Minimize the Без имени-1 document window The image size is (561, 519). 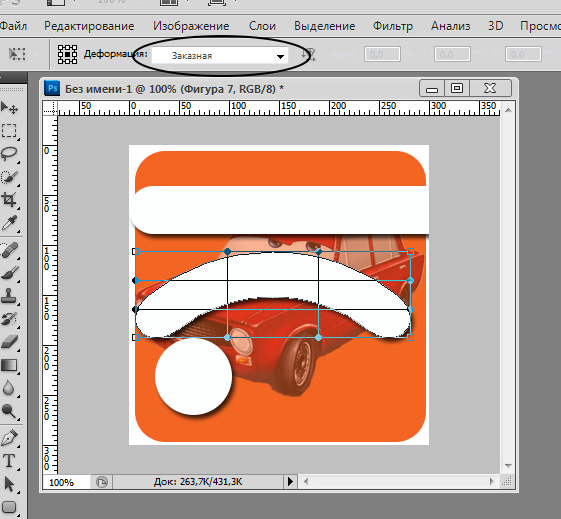pyautogui.click(x=432, y=88)
